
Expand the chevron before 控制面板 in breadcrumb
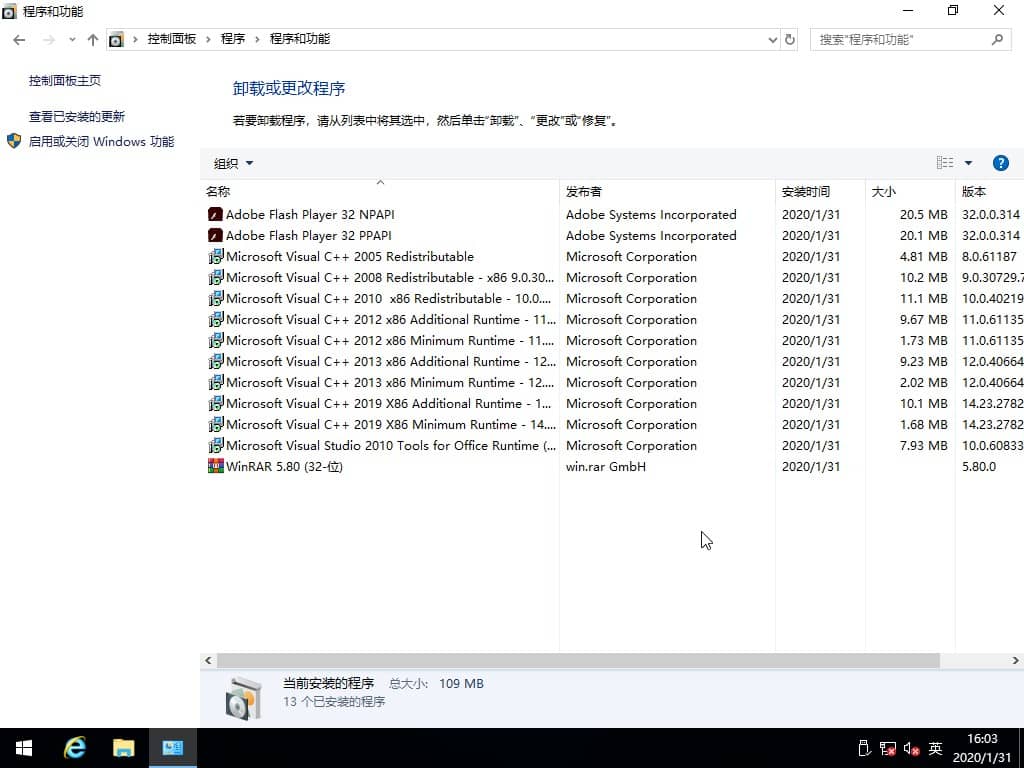[135, 40]
